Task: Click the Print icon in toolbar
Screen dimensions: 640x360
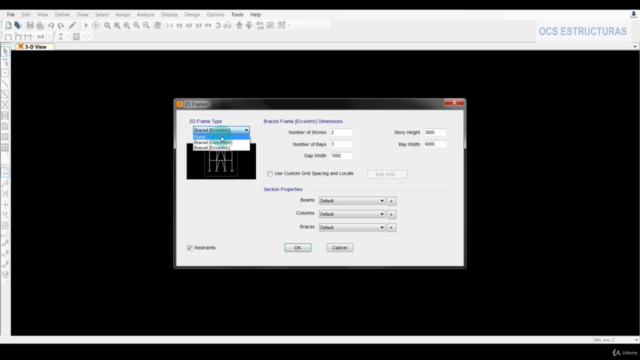Action: click(40, 25)
